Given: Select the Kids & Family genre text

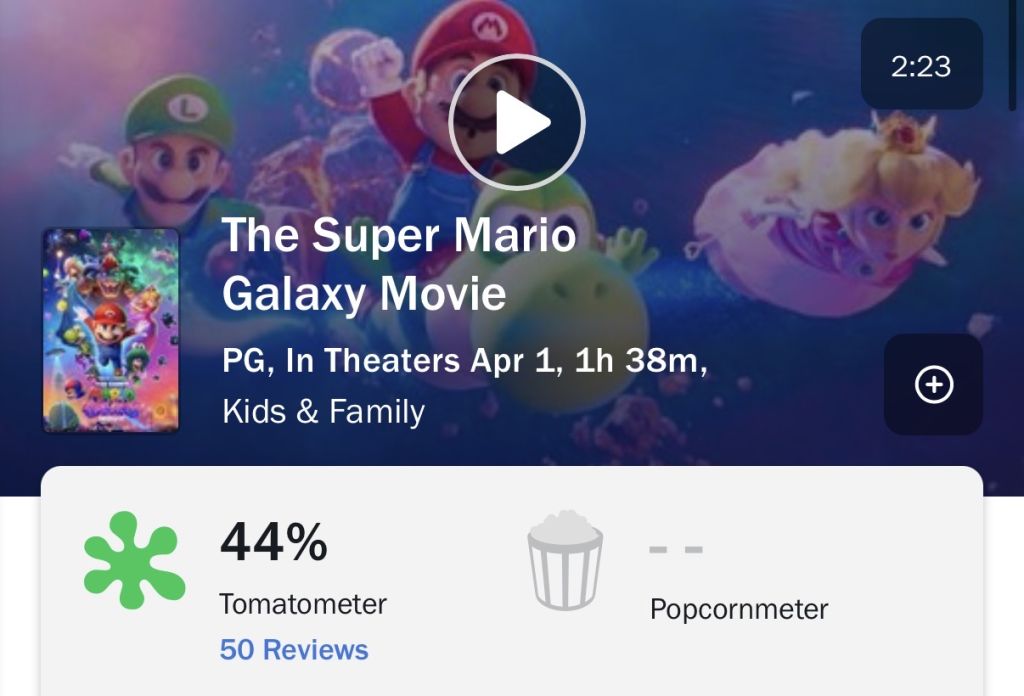Looking at the screenshot, I should [x=323, y=412].
